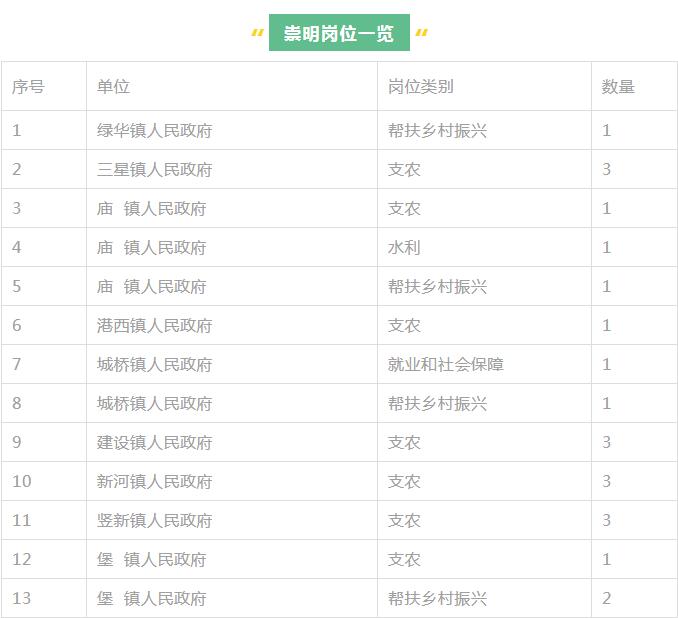
Task: Select the 就业和社会保障 job category cell
Action: (x=445, y=365)
